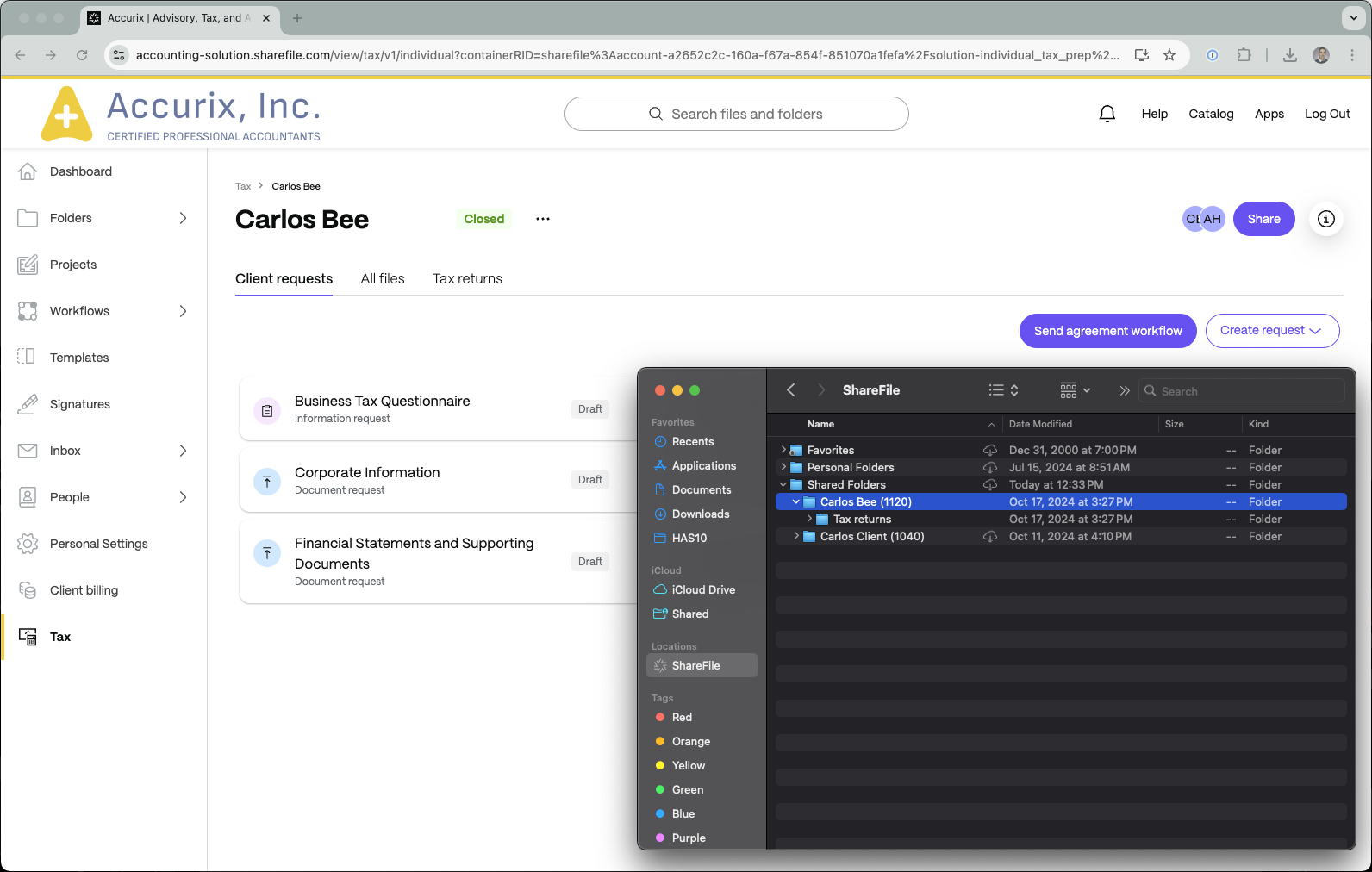Open Finder grouping options dropdown
This screenshot has width=1372, height=872.
click(1076, 390)
